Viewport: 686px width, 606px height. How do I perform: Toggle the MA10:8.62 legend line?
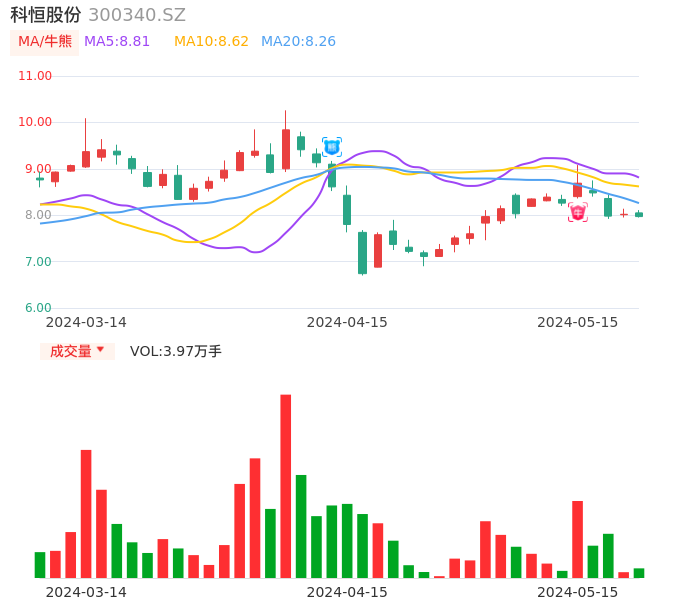(211, 42)
